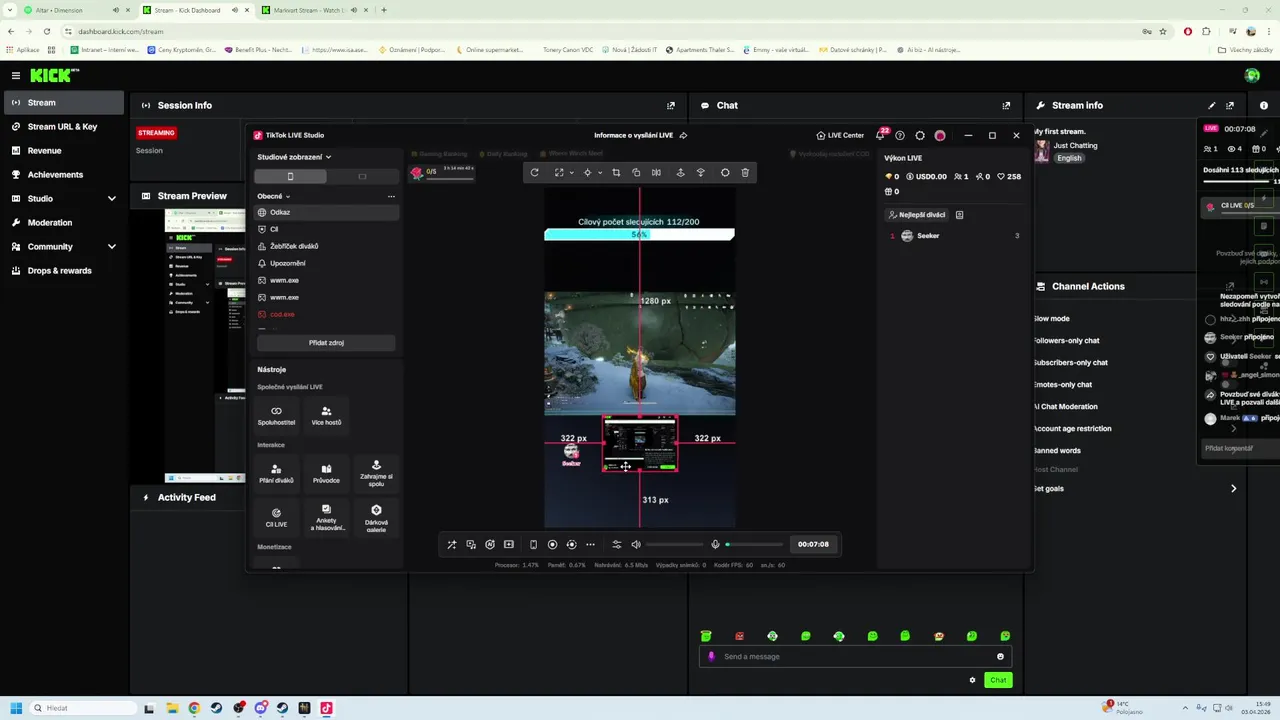Send message with green Chat button
Screen dimensions: 1280x720
coord(998,680)
